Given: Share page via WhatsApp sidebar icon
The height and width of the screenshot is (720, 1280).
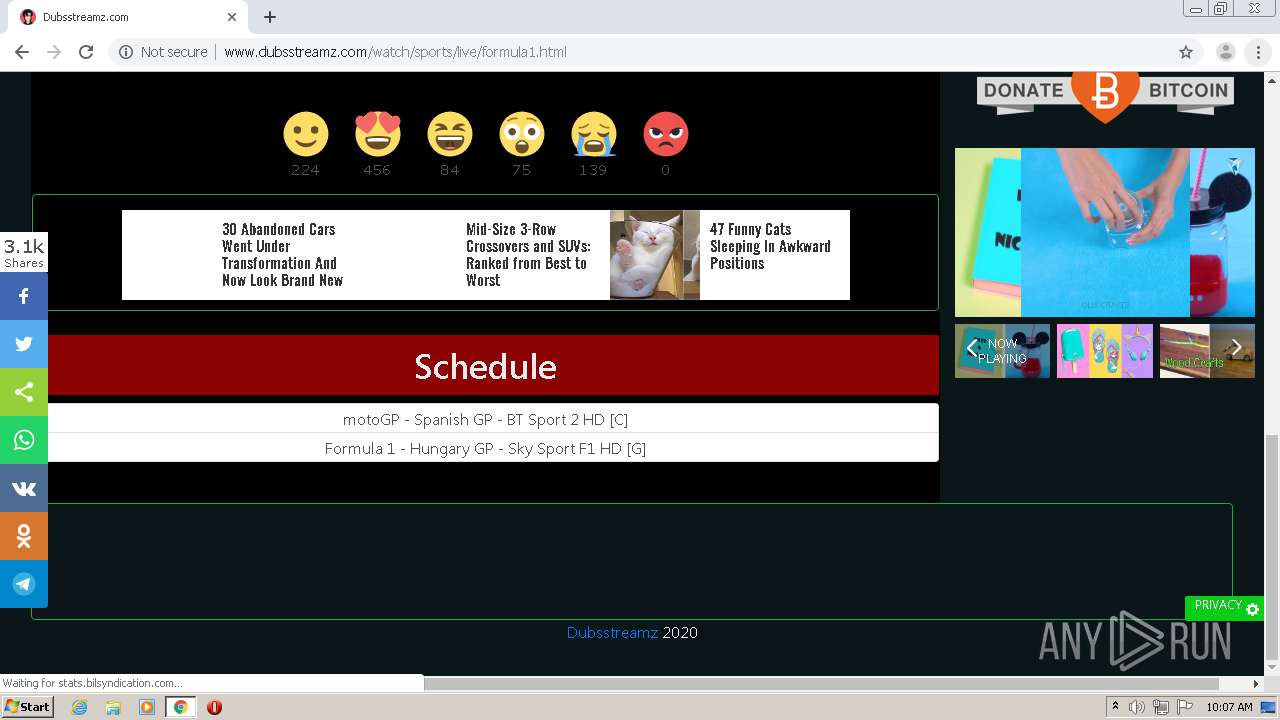Looking at the screenshot, I should 24,440.
